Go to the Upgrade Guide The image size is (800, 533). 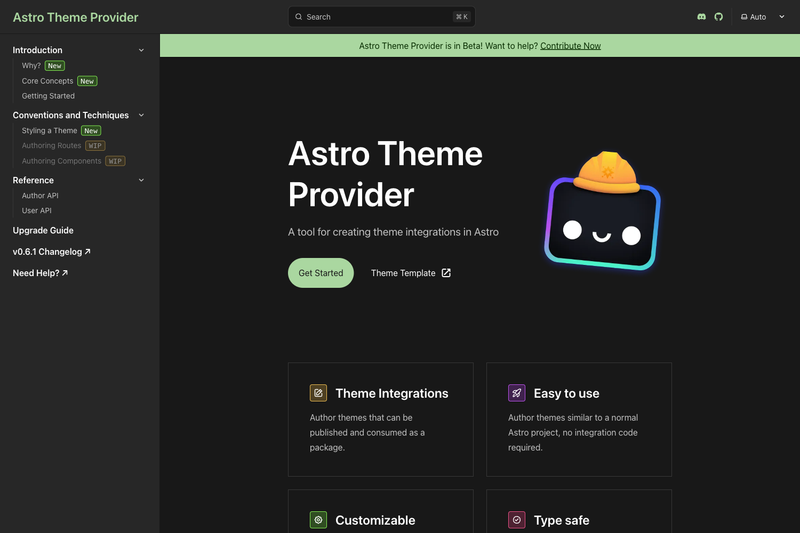(x=43, y=231)
